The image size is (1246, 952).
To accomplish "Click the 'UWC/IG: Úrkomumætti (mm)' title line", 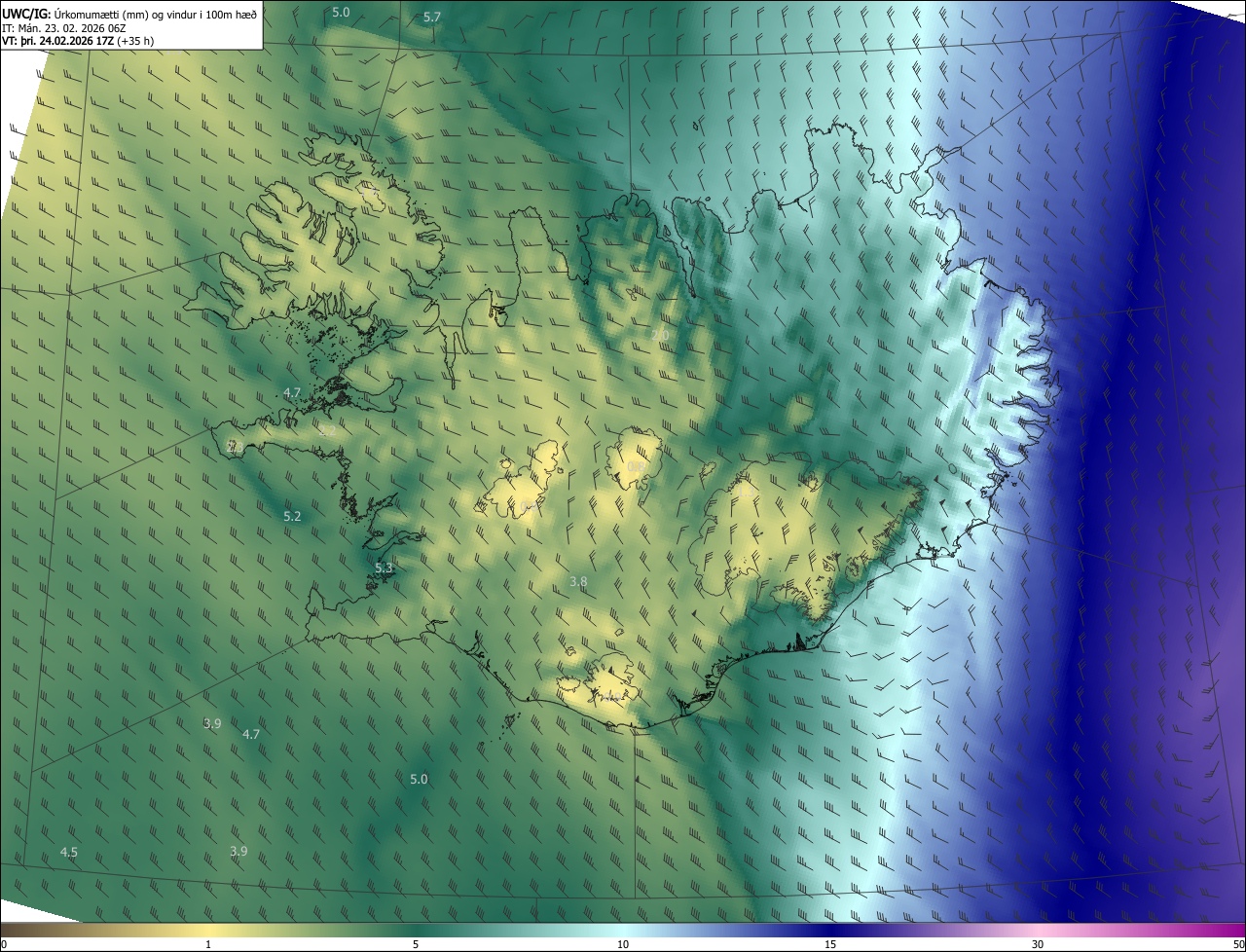I will pos(129,14).
